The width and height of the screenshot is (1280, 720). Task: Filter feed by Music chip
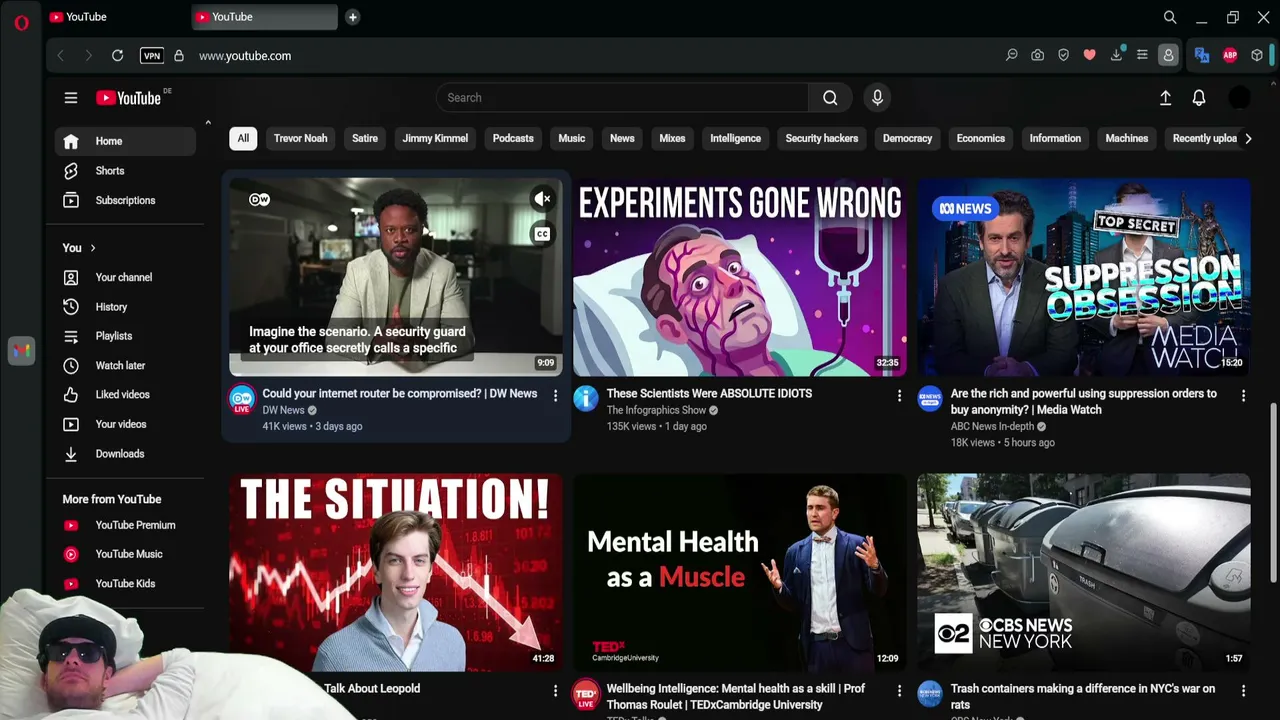click(x=572, y=138)
